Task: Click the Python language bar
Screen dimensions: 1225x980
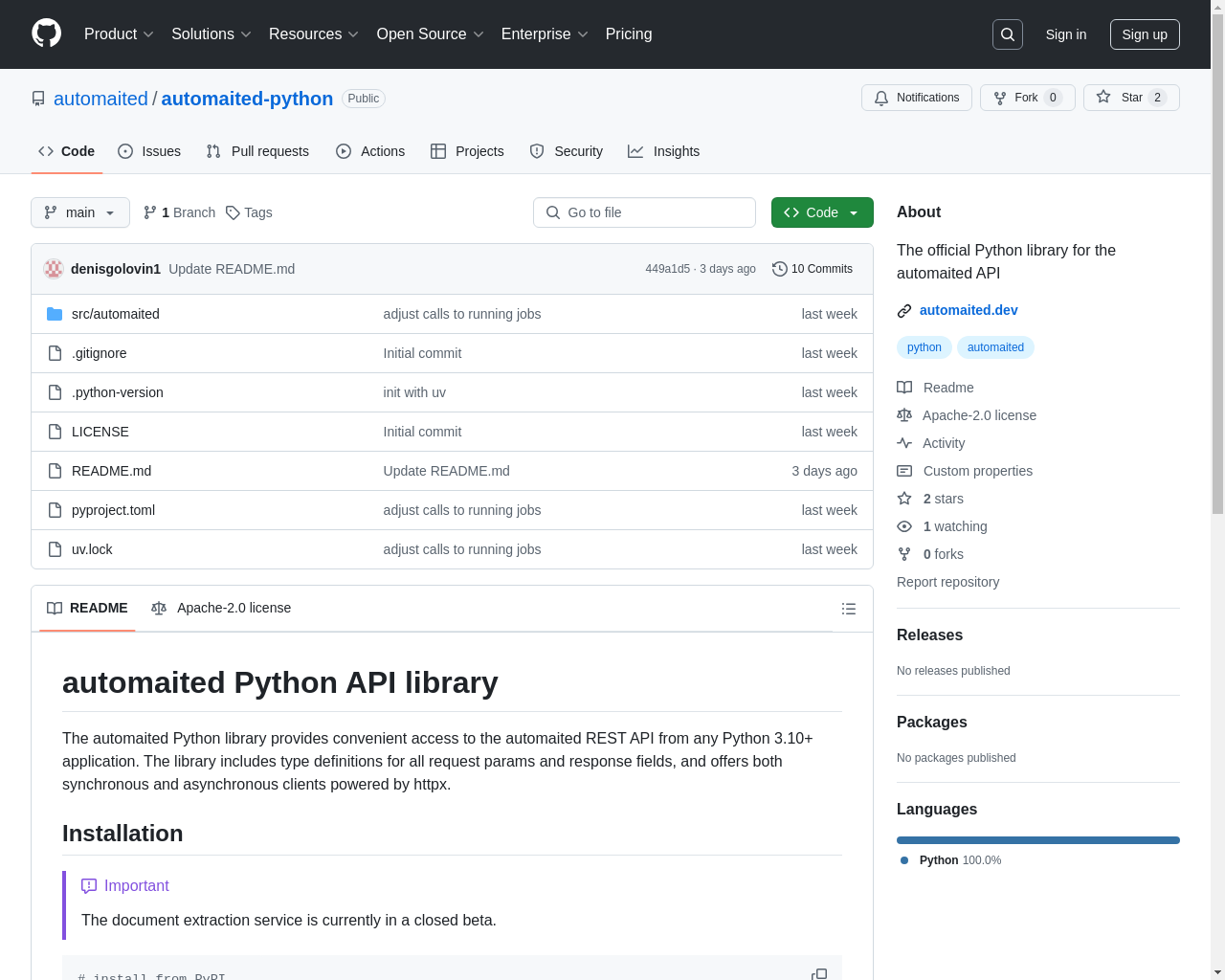Action: [1038, 840]
